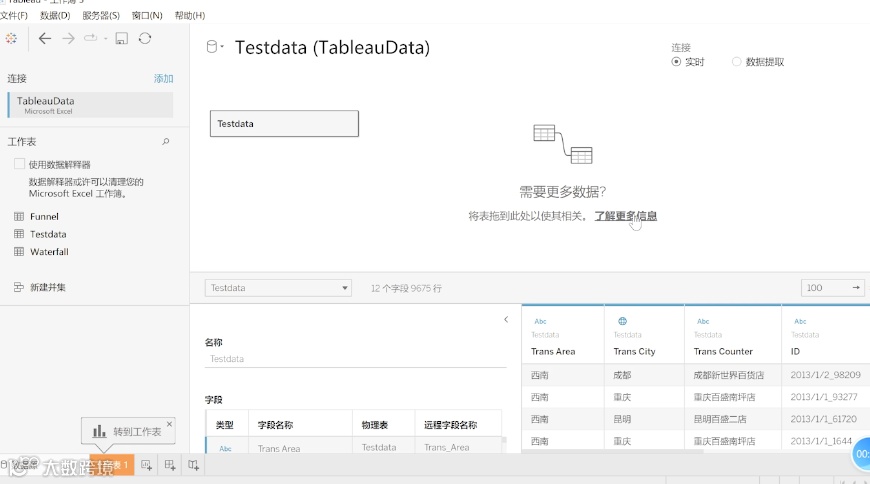
Task: Search worksheets with magnifier icon
Action: [165, 142]
